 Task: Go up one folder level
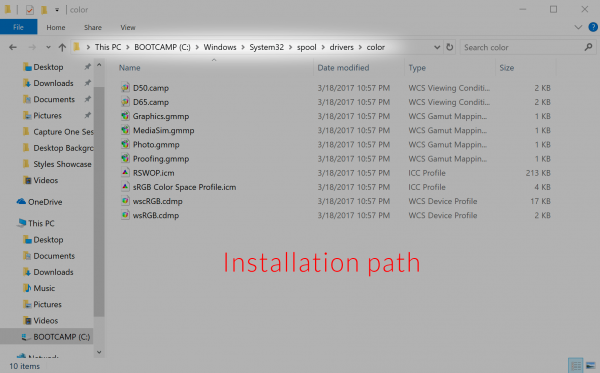pos(62,47)
